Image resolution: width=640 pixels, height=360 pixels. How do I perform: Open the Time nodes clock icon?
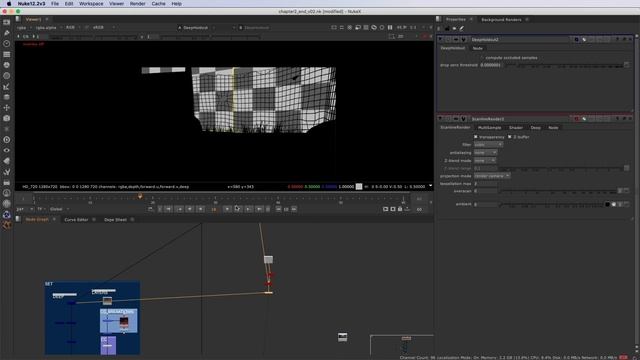tap(7, 44)
